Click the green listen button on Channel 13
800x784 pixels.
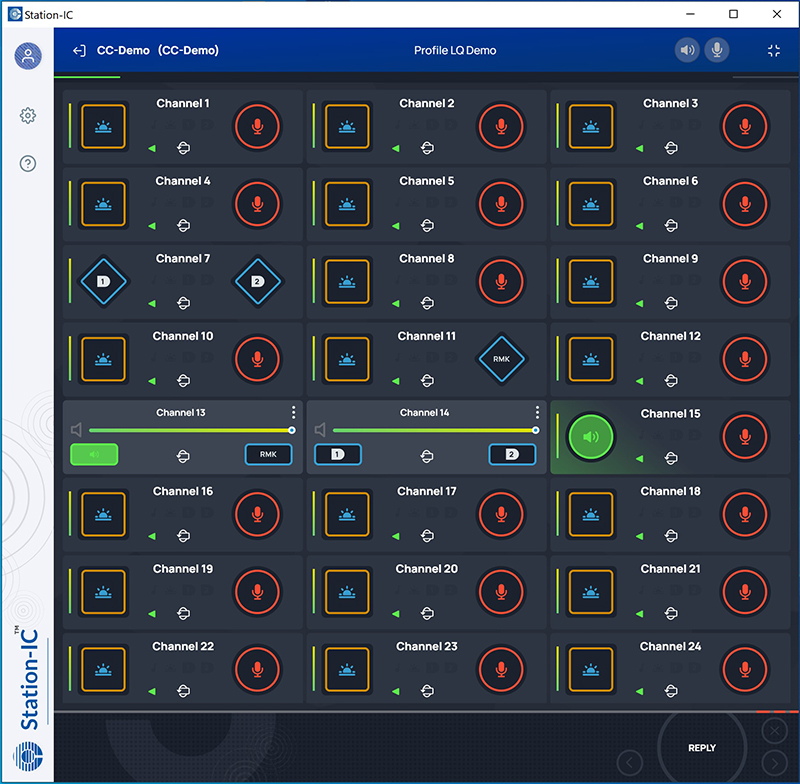pyautogui.click(x=94, y=454)
